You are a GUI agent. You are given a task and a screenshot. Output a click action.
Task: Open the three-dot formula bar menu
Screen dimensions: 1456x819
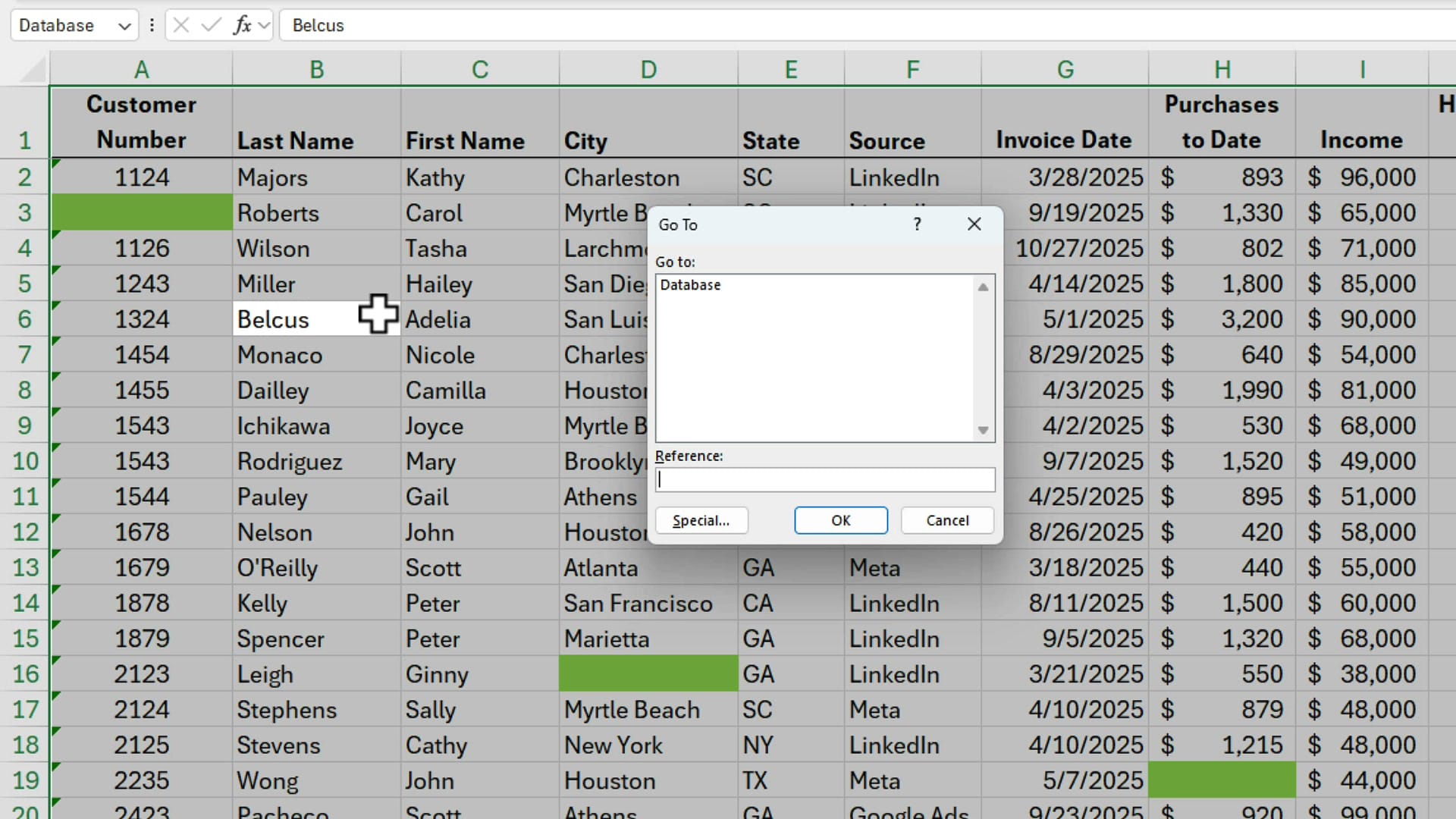click(152, 25)
